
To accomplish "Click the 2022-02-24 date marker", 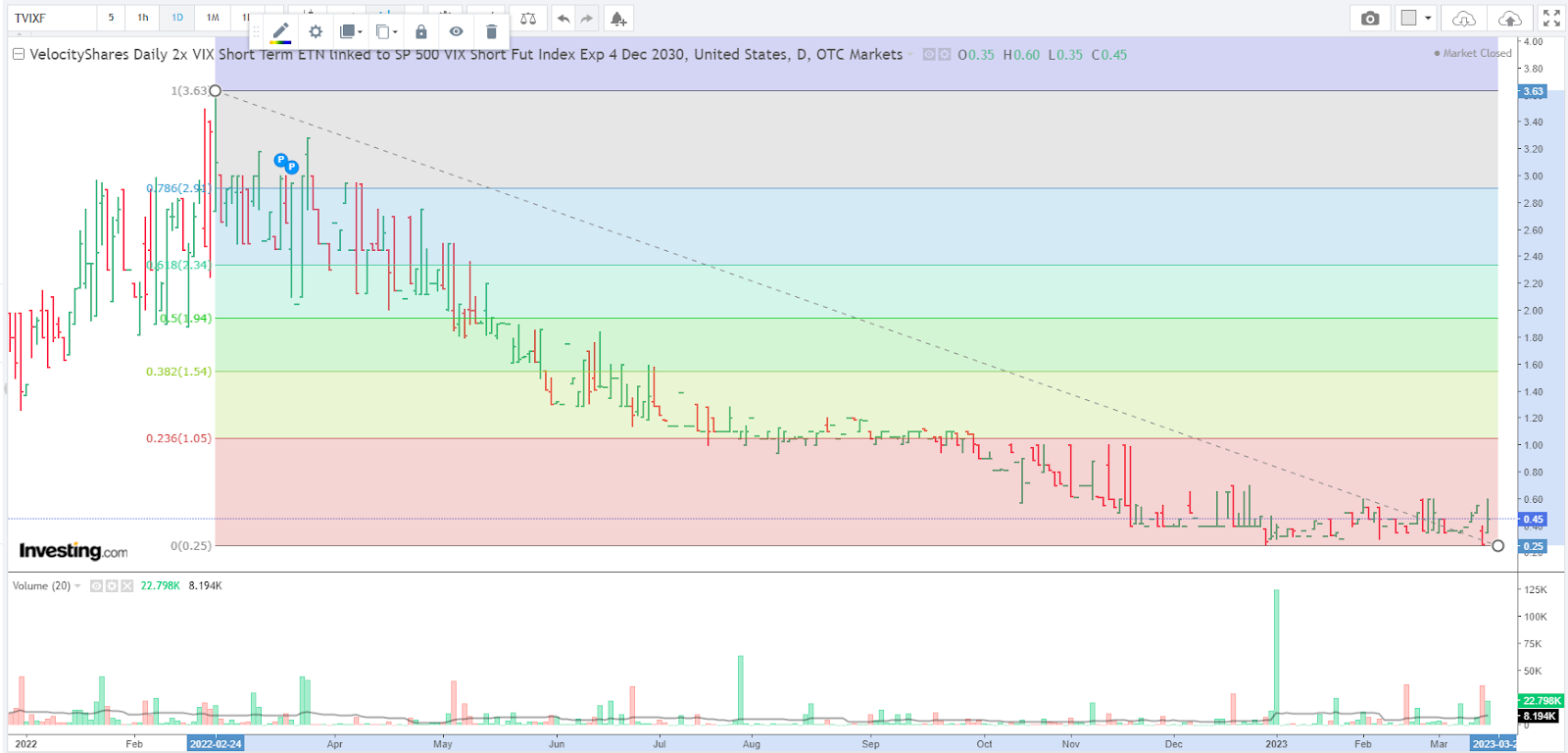I will pyautogui.click(x=216, y=744).
